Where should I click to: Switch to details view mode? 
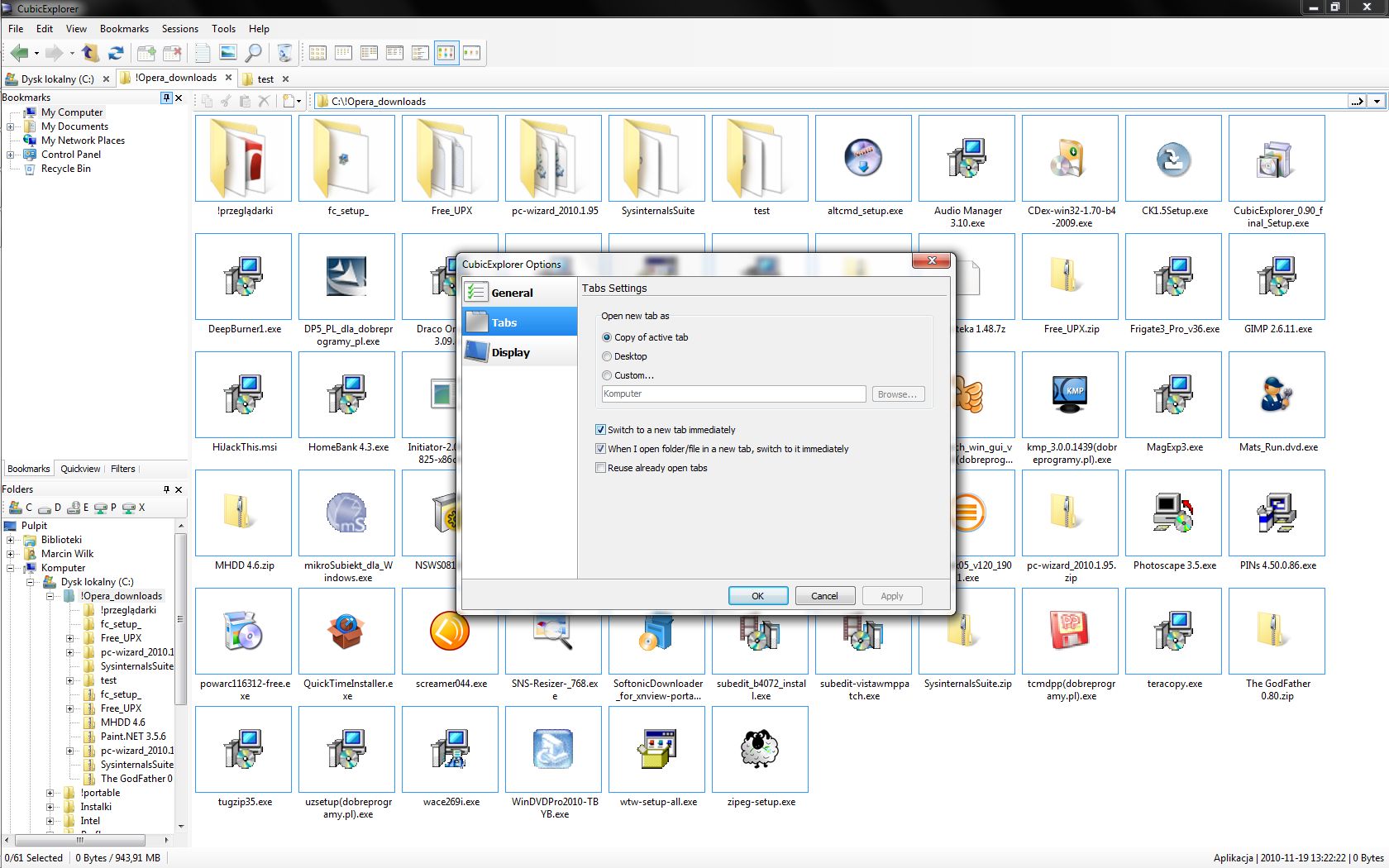pos(395,53)
